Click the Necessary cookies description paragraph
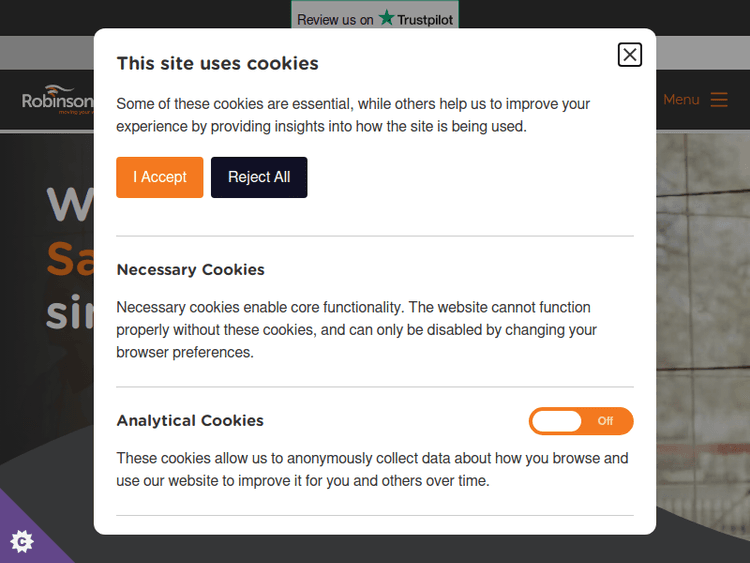The width and height of the screenshot is (750, 563). coord(356,330)
